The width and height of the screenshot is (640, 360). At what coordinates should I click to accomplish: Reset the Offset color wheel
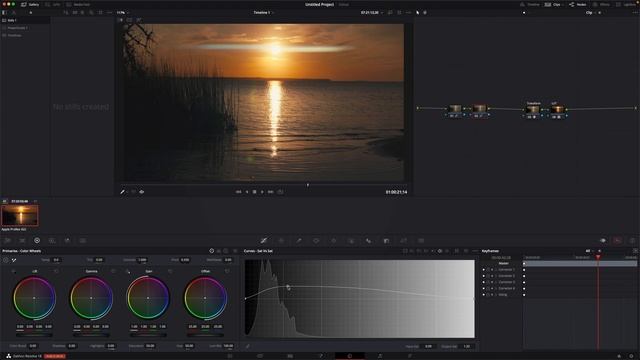(x=227, y=271)
